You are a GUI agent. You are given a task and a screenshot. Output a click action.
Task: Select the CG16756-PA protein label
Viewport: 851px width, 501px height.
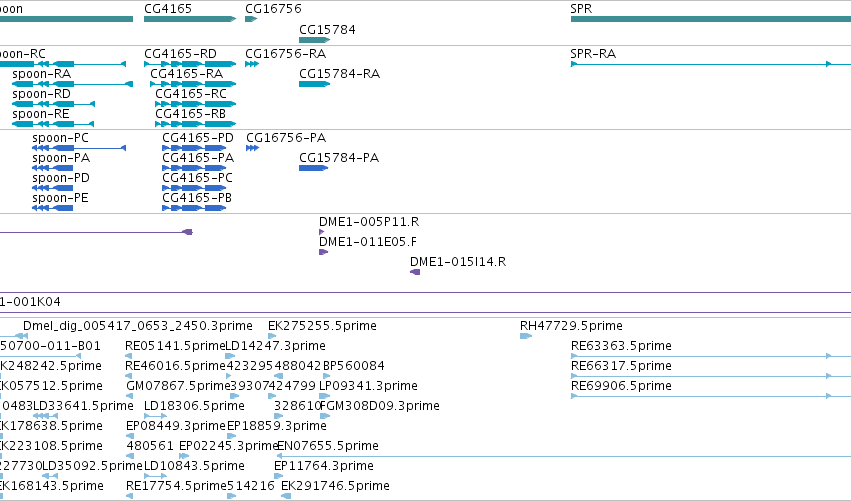pyautogui.click(x=286, y=138)
